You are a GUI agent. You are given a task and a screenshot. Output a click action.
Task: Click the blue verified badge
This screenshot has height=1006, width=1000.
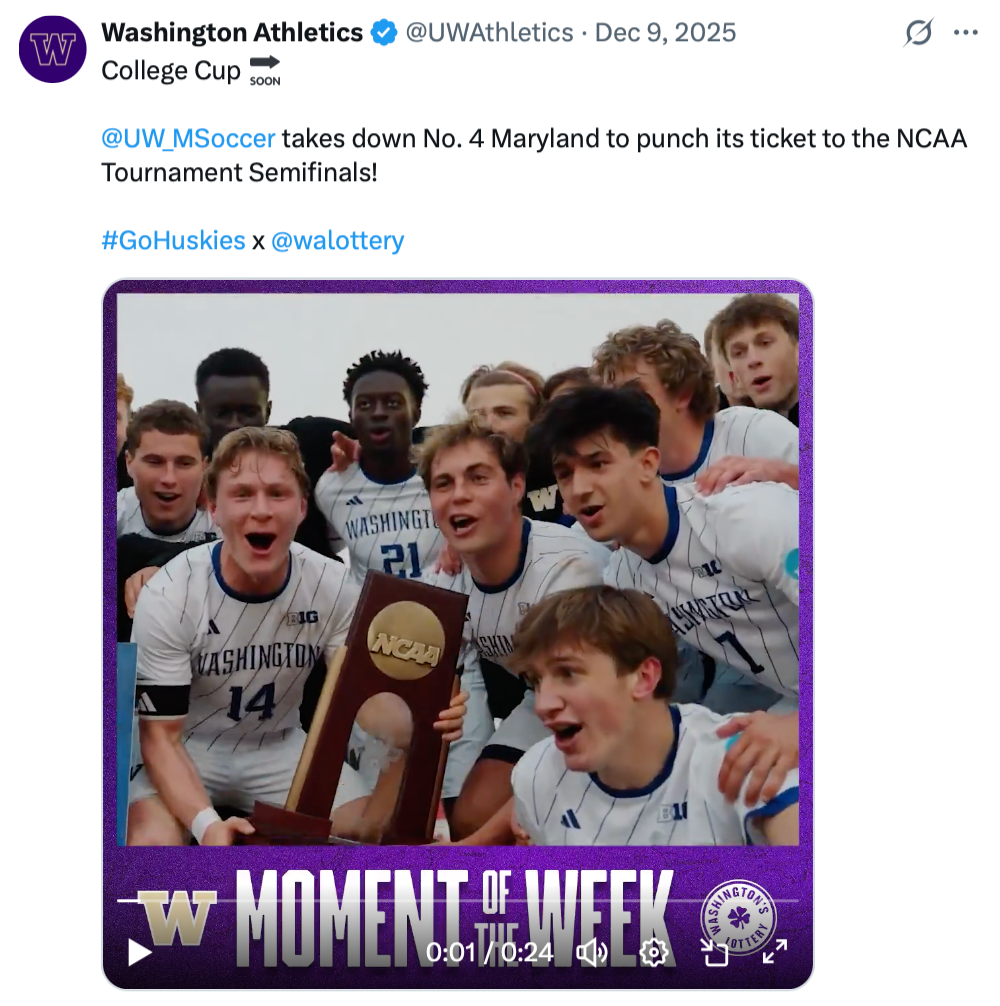[384, 33]
